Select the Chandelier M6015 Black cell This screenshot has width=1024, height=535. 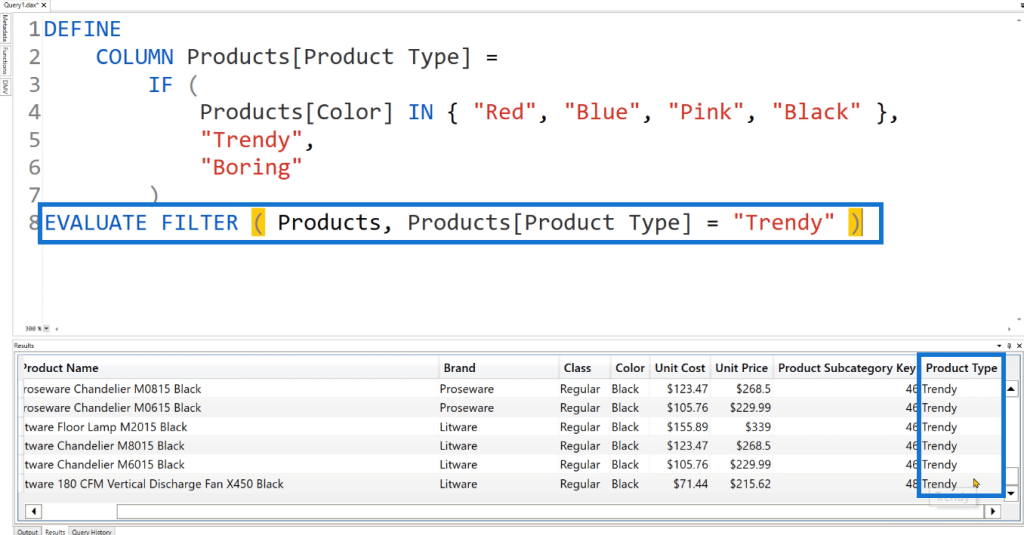click(x=229, y=464)
